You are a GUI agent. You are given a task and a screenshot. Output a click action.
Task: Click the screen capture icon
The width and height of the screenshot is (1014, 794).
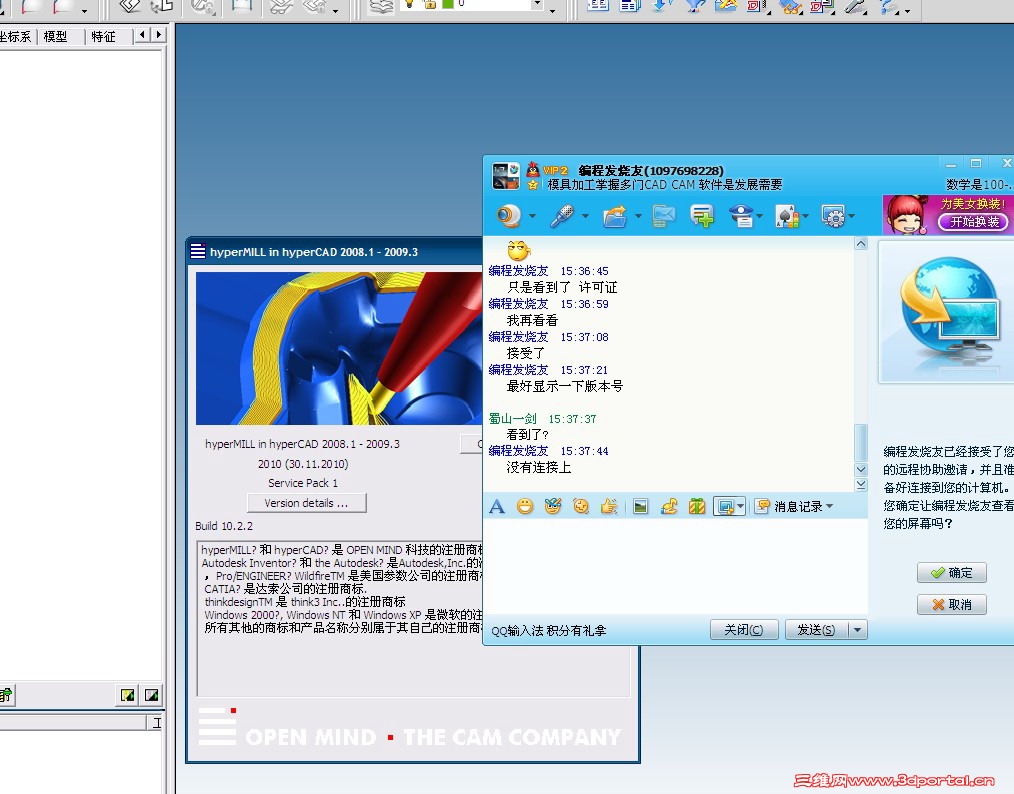point(725,506)
